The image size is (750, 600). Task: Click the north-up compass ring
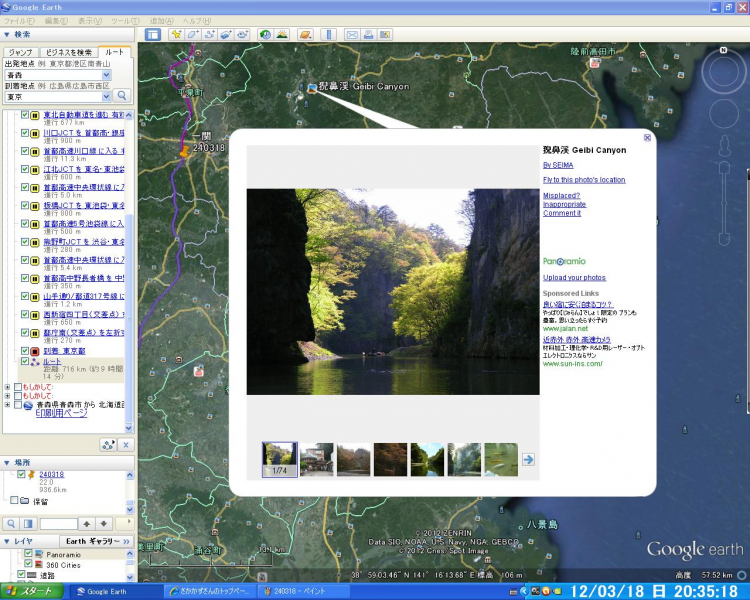(x=724, y=71)
